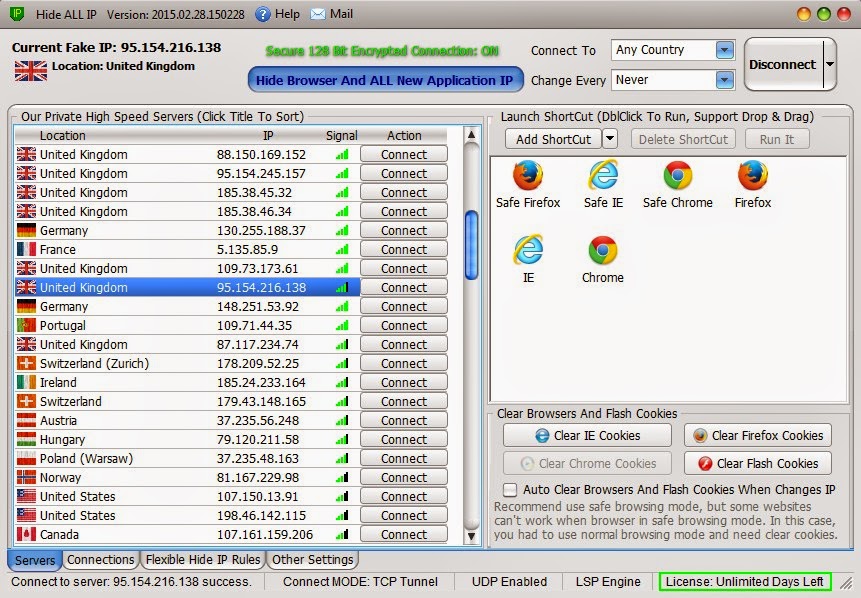The width and height of the screenshot is (861, 598).
Task: Click Clear Flash Cookies button
Action: [758, 463]
